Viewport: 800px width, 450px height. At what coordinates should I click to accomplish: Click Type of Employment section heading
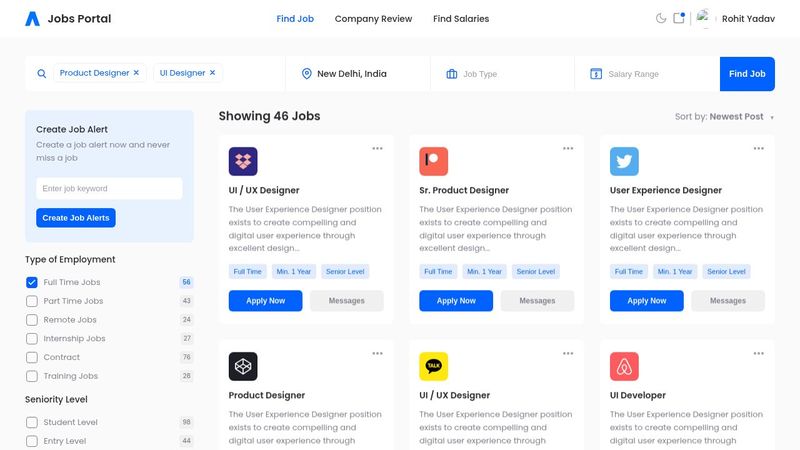70,260
